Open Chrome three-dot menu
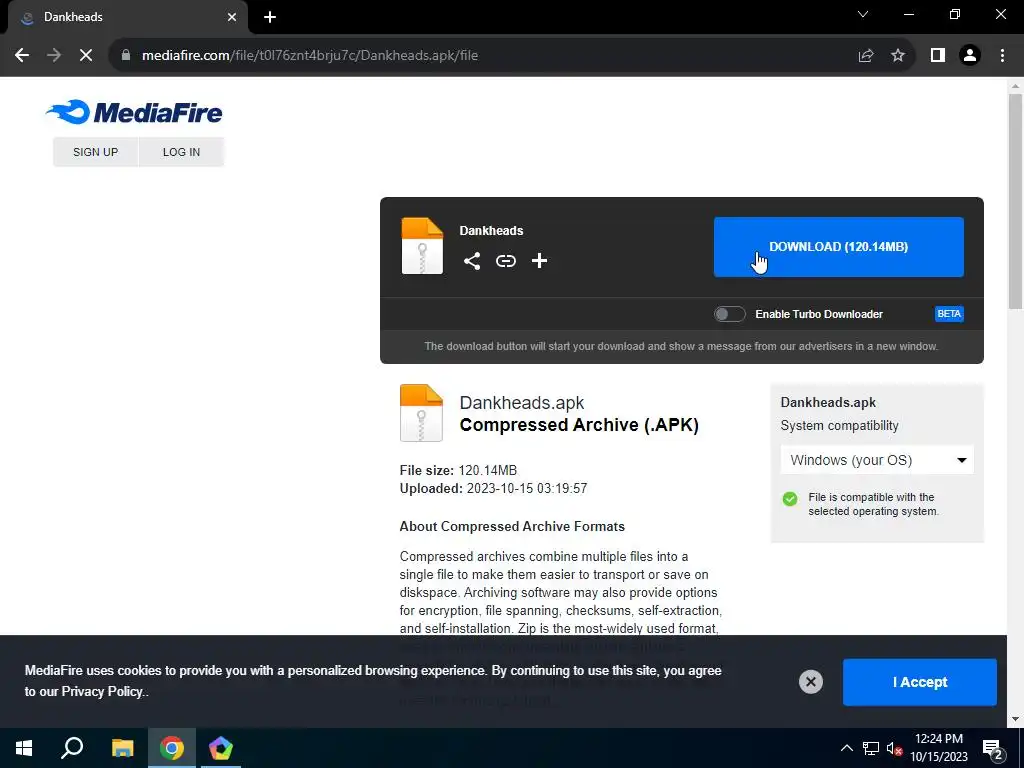This screenshot has width=1024, height=768. [1002, 56]
